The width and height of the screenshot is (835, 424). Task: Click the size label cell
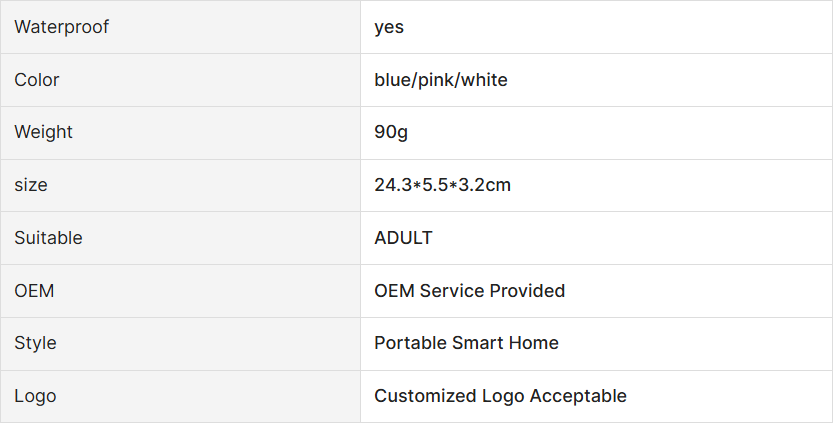point(181,185)
